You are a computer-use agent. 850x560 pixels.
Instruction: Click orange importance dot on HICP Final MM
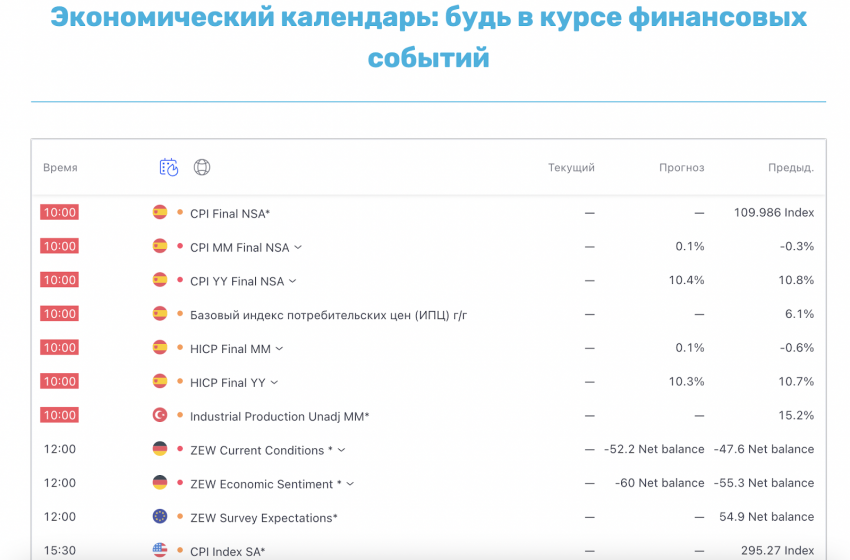pyautogui.click(x=180, y=347)
